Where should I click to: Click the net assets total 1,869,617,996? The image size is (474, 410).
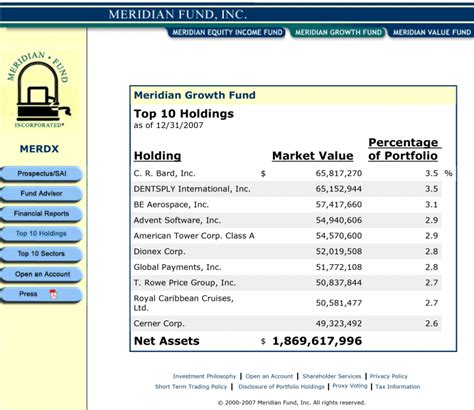pyautogui.click(x=317, y=341)
